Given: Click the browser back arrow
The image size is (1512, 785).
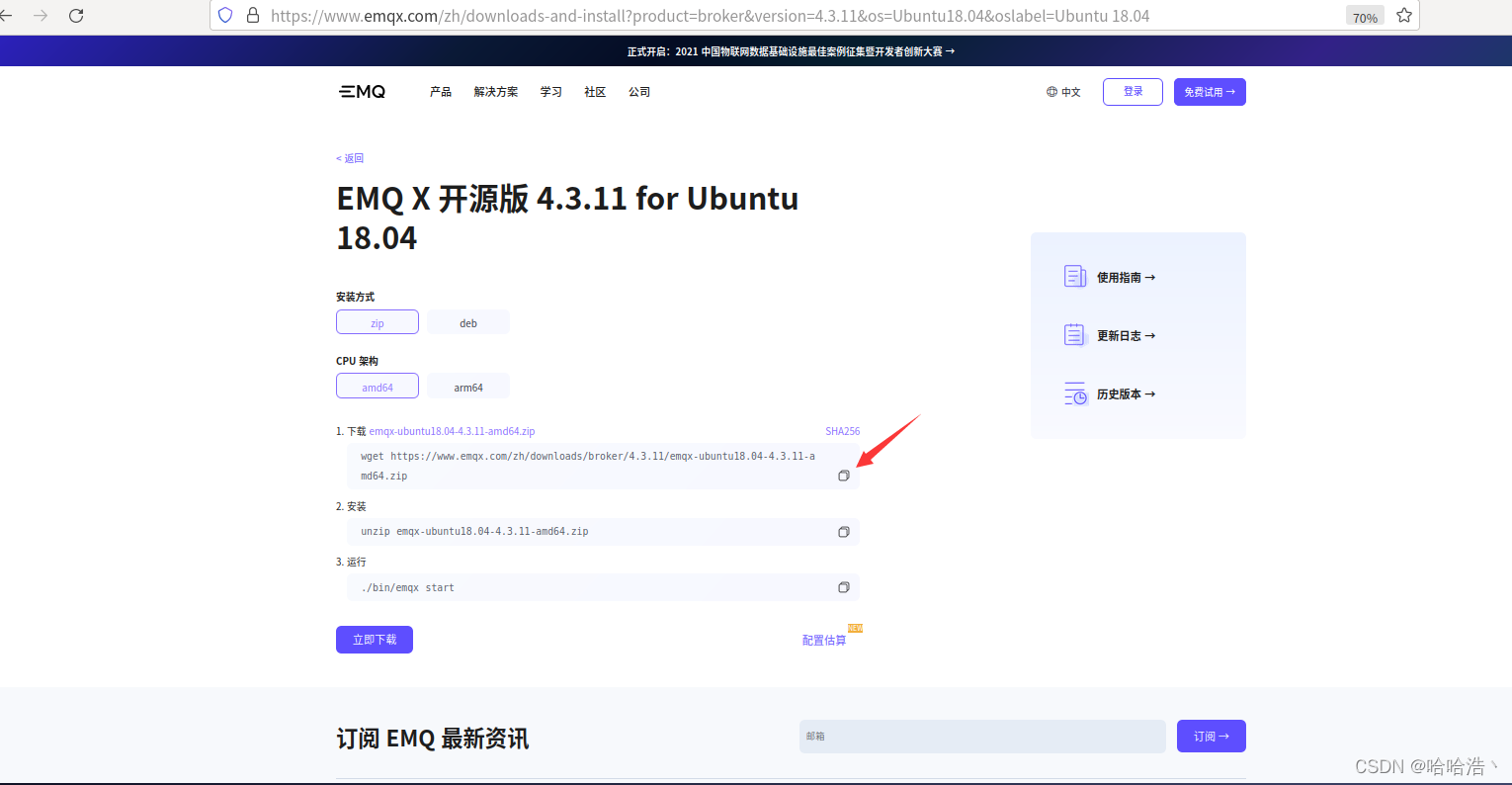Looking at the screenshot, I should (5, 16).
